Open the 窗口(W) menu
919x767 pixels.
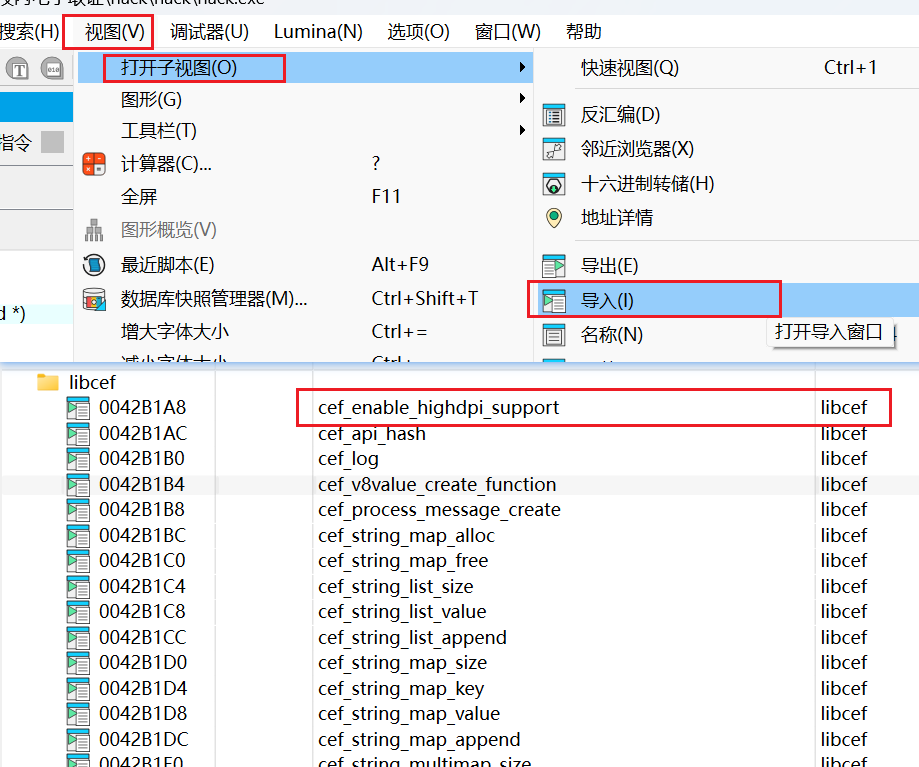(x=507, y=32)
